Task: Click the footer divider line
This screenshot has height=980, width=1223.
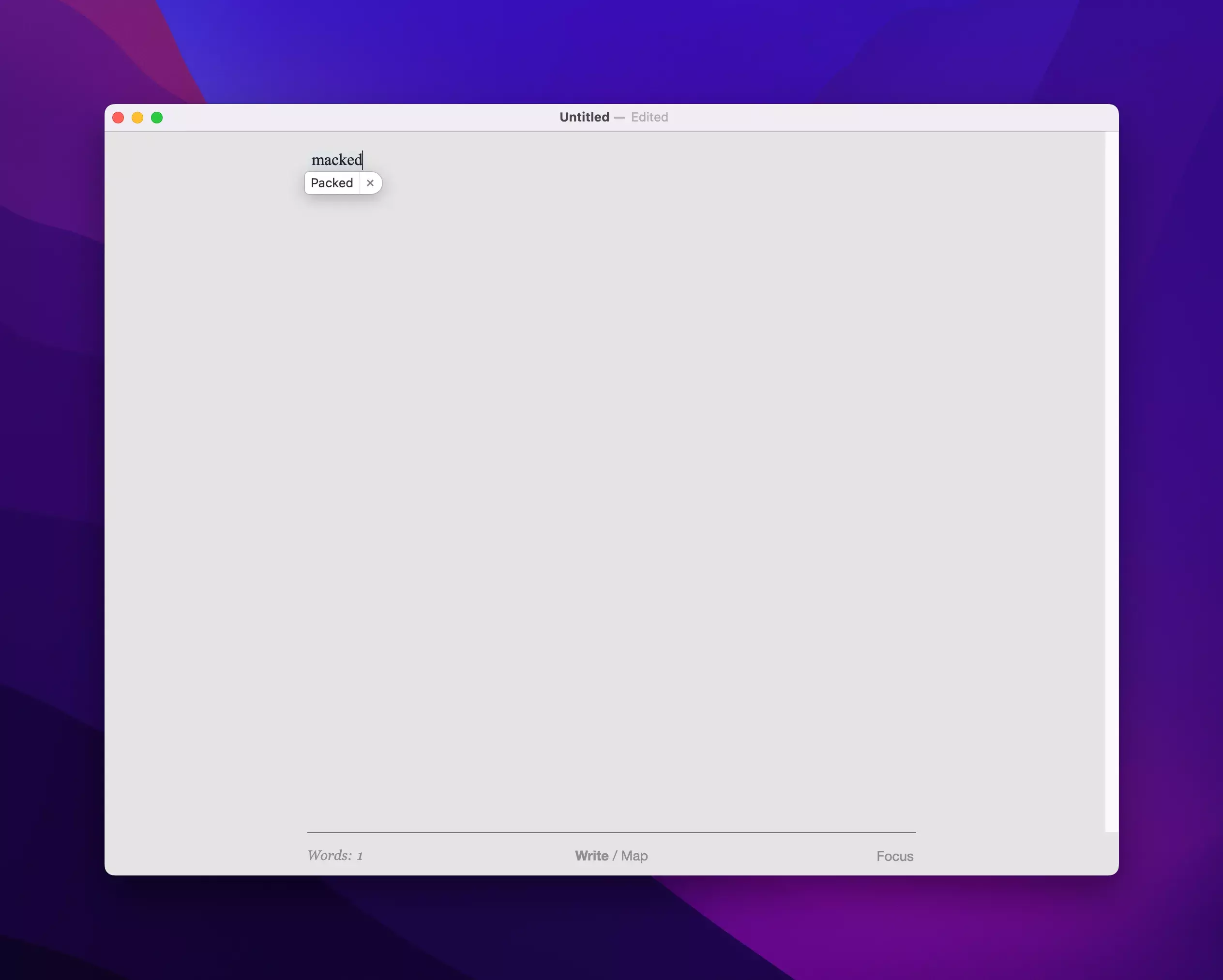Action: [612, 832]
